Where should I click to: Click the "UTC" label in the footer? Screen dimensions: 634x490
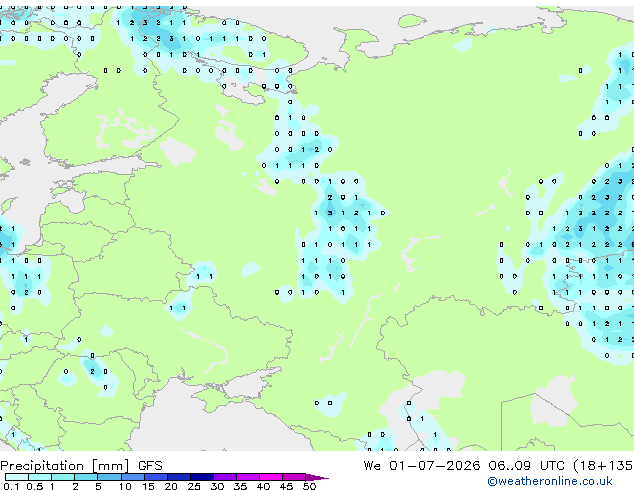552,466
